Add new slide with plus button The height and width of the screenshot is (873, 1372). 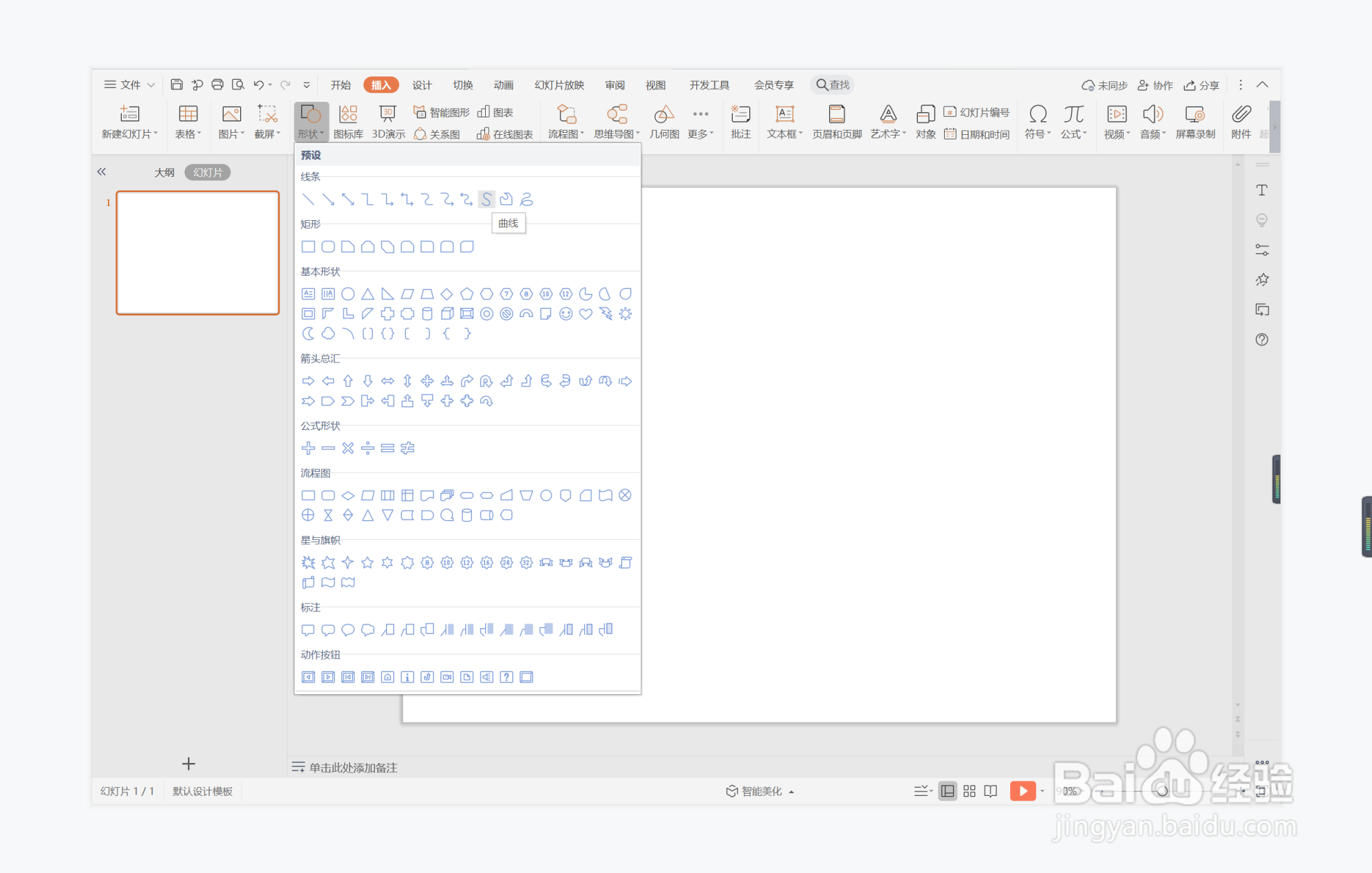tap(189, 764)
